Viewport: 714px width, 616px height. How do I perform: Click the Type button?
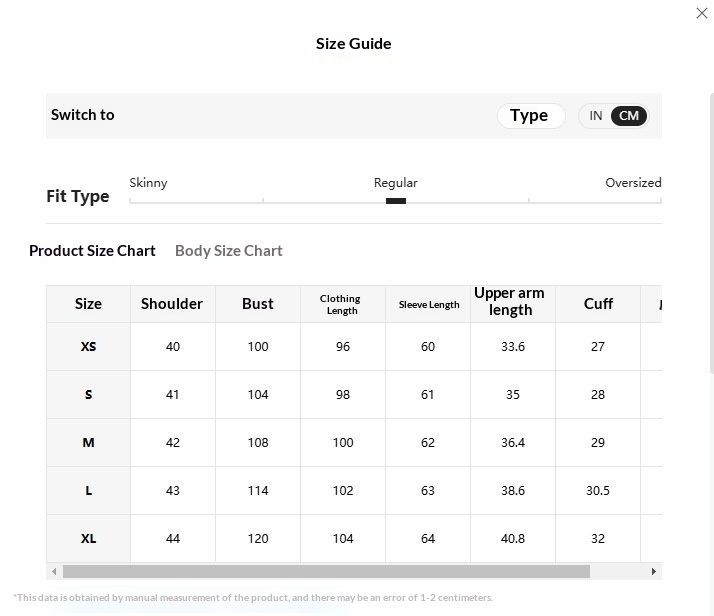point(530,116)
